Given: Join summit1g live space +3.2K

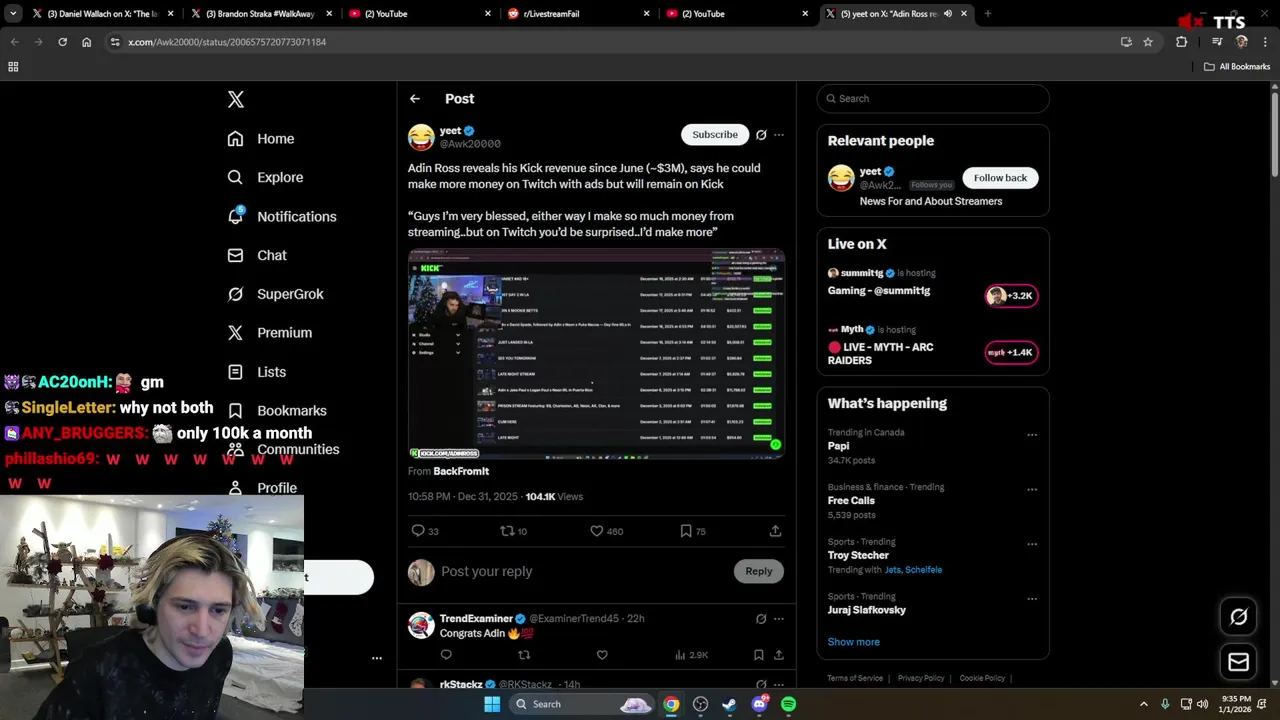Looking at the screenshot, I should pos(1011,296).
